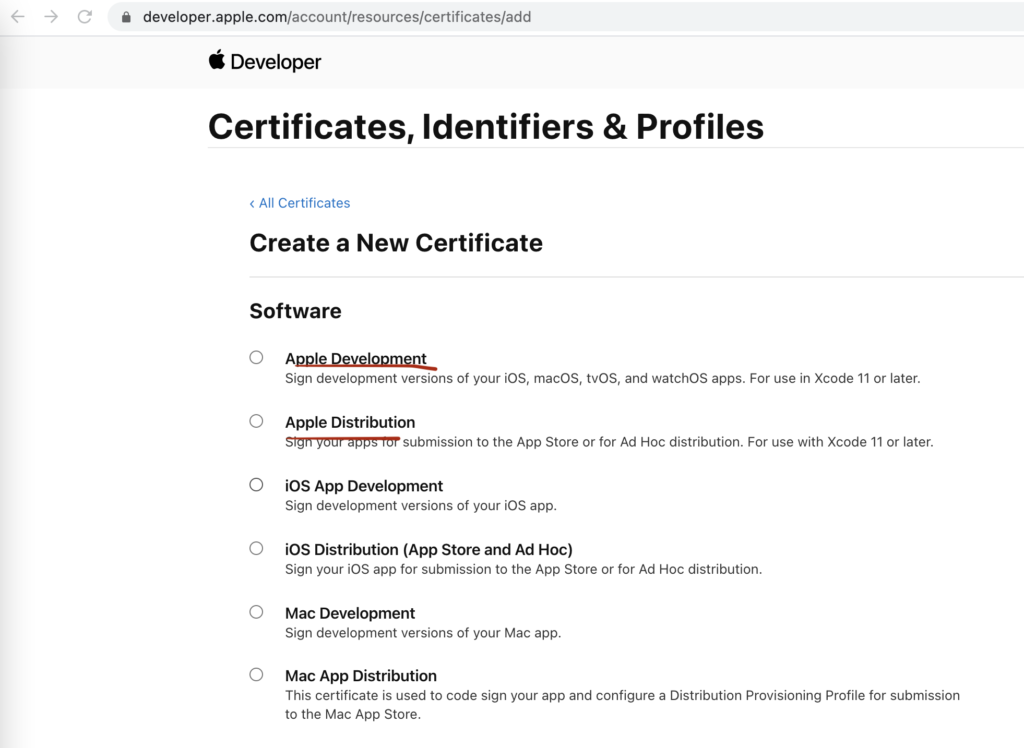Click the Software section heading
The width and height of the screenshot is (1024, 748).
pyautogui.click(x=295, y=311)
